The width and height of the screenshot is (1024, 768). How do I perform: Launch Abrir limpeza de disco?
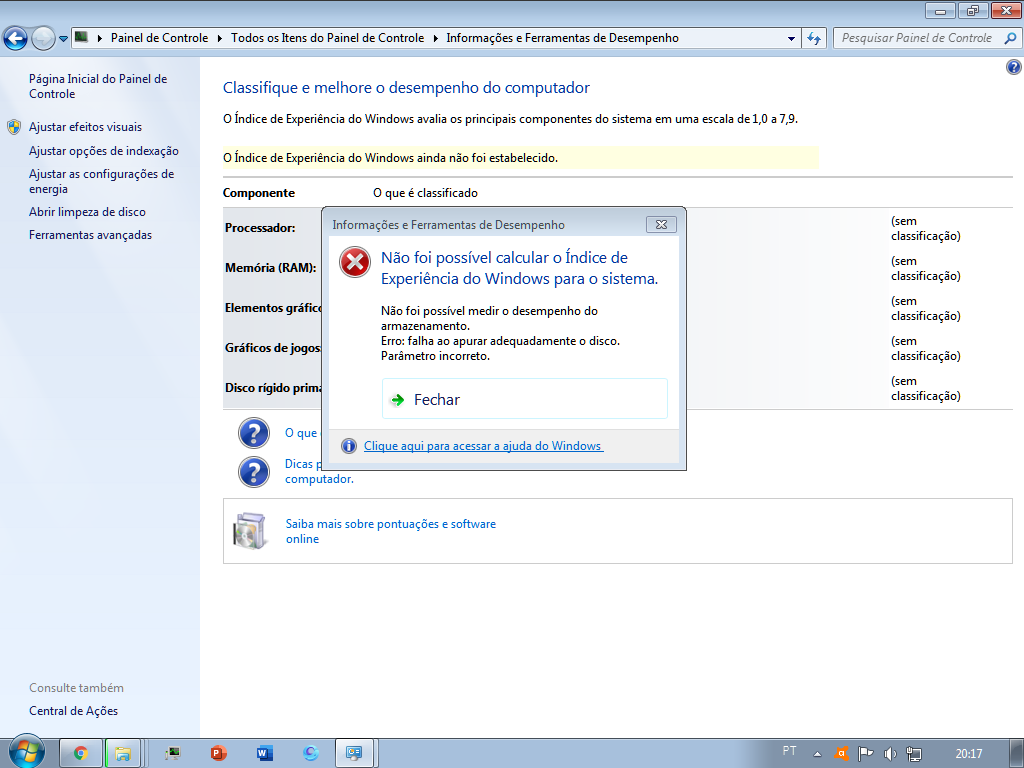(87, 212)
